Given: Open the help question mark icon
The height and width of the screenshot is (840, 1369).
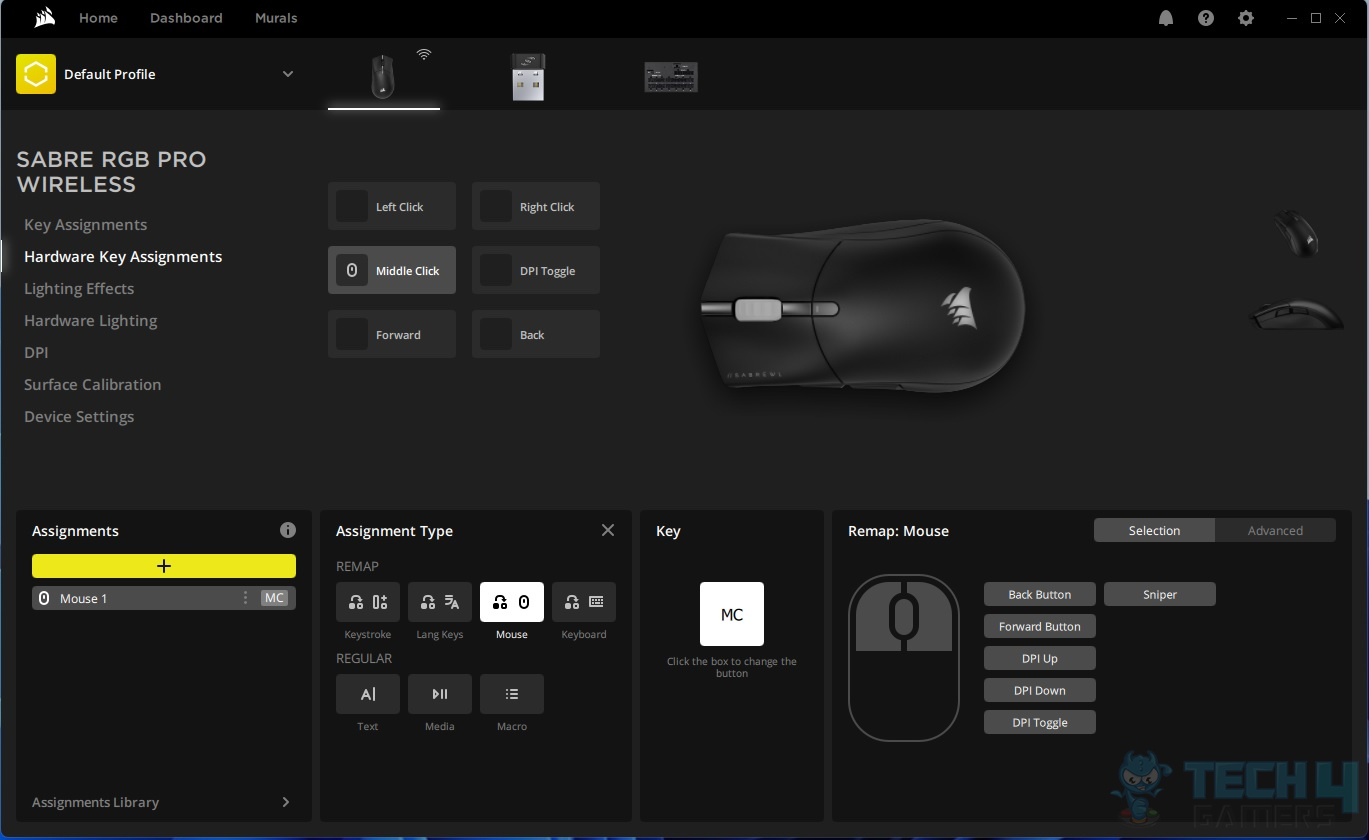Looking at the screenshot, I should coord(1206,18).
